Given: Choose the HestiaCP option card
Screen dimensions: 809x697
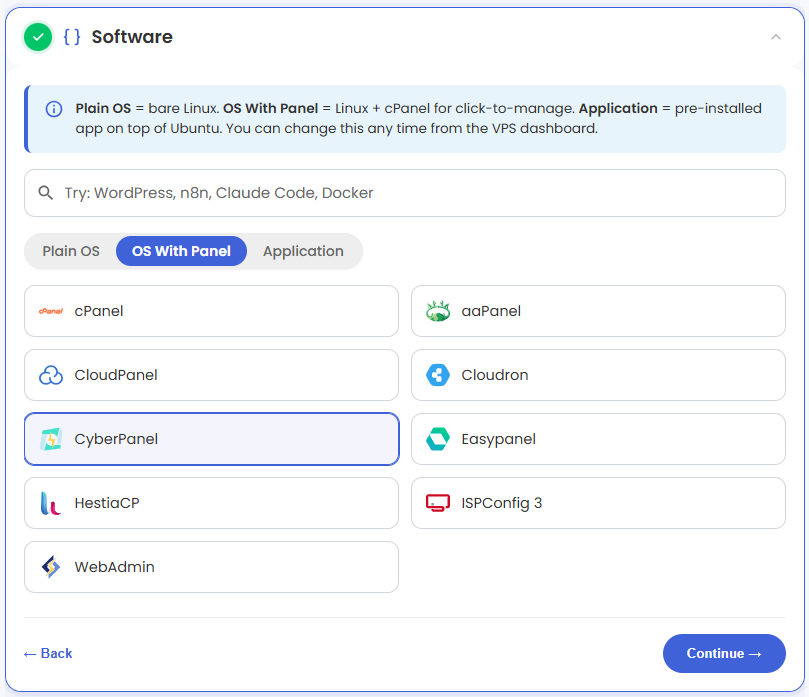Looking at the screenshot, I should tap(212, 503).
